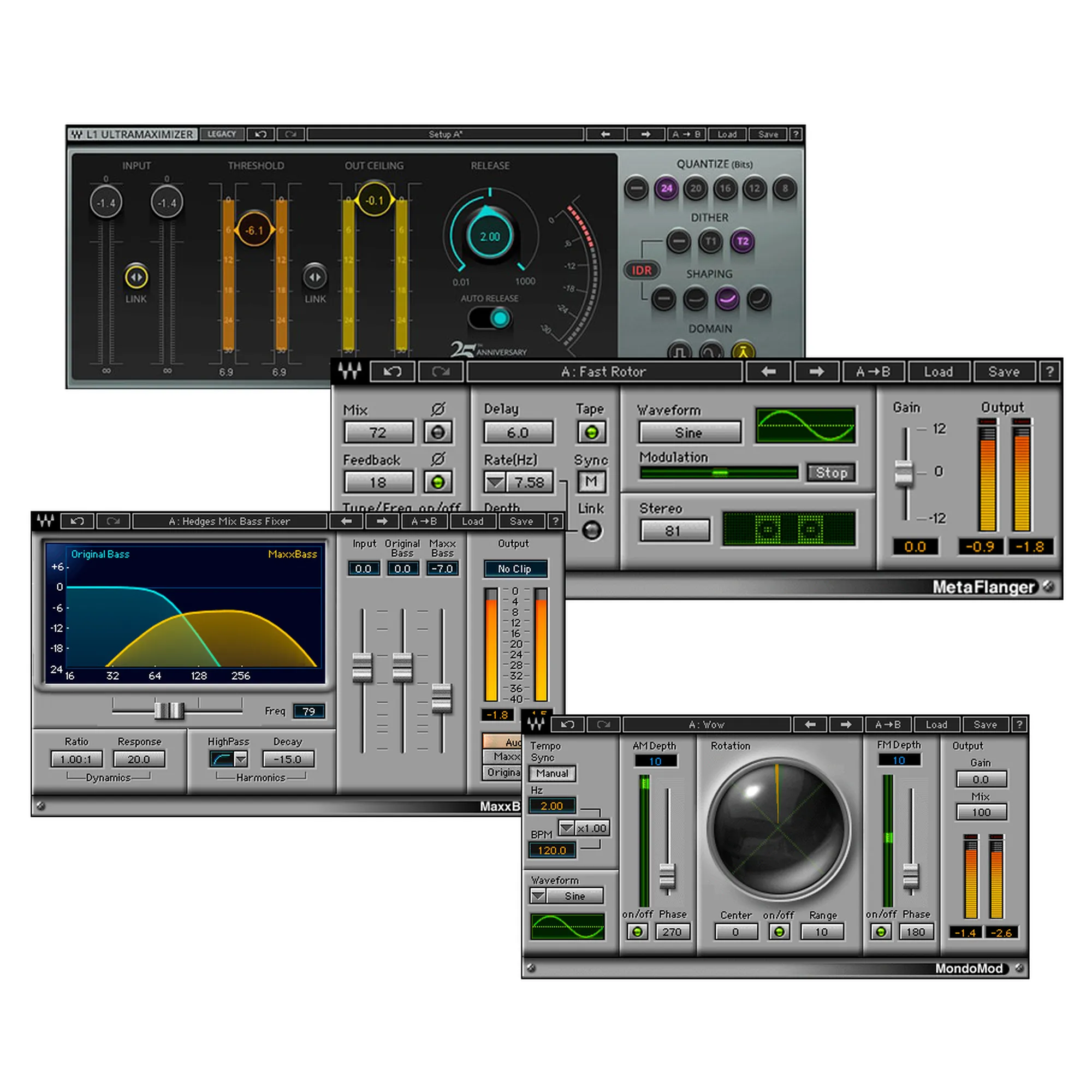1092x1092 pixels.
Task: Open Rate dropdown arrow in MetaFlanger
Action: click(x=495, y=482)
